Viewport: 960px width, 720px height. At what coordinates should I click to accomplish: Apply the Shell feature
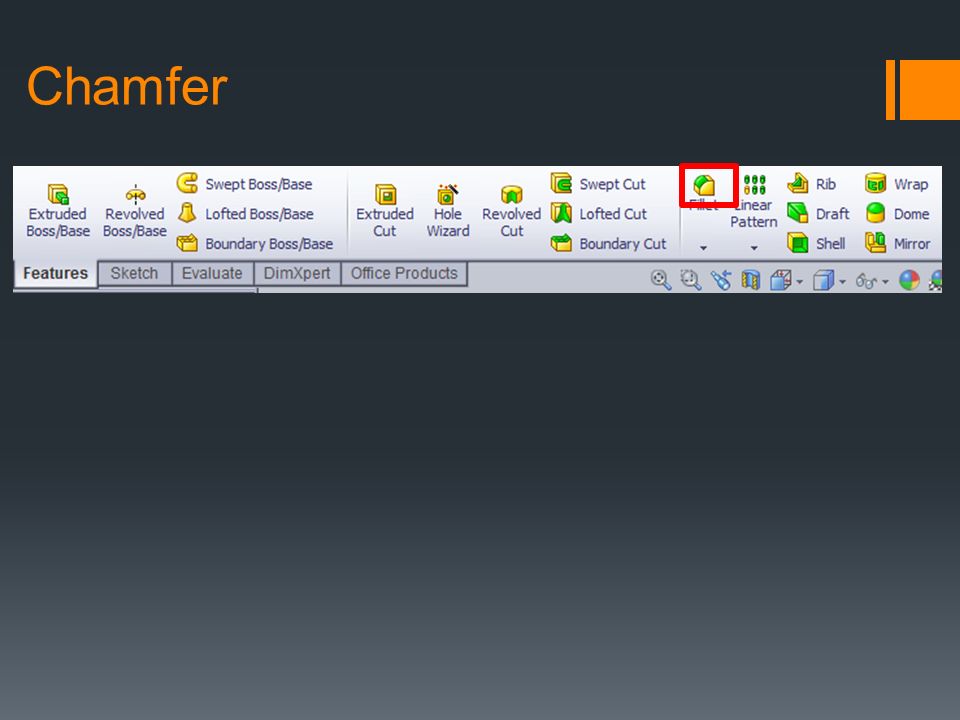point(816,244)
